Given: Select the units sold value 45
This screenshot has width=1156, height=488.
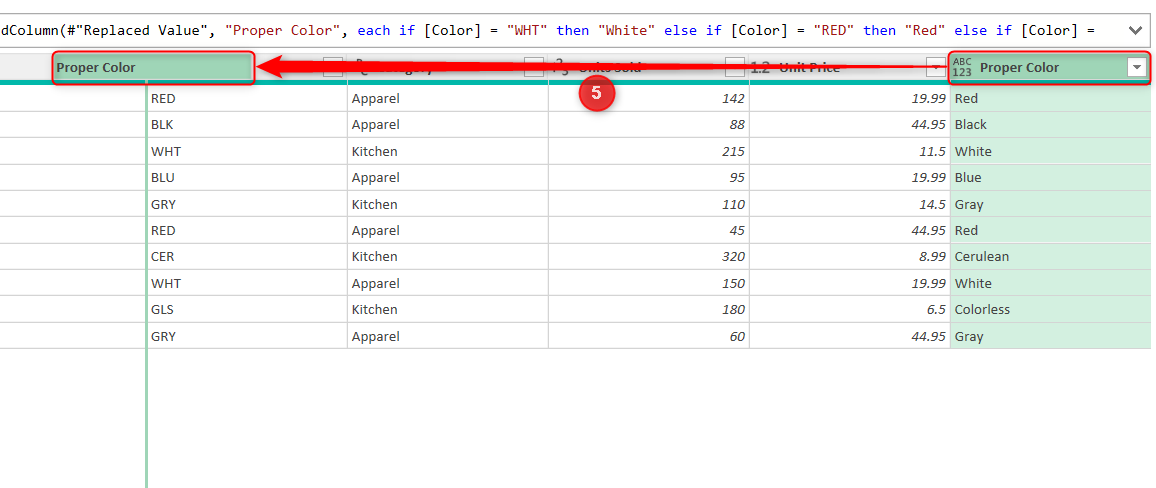Looking at the screenshot, I should [649, 231].
